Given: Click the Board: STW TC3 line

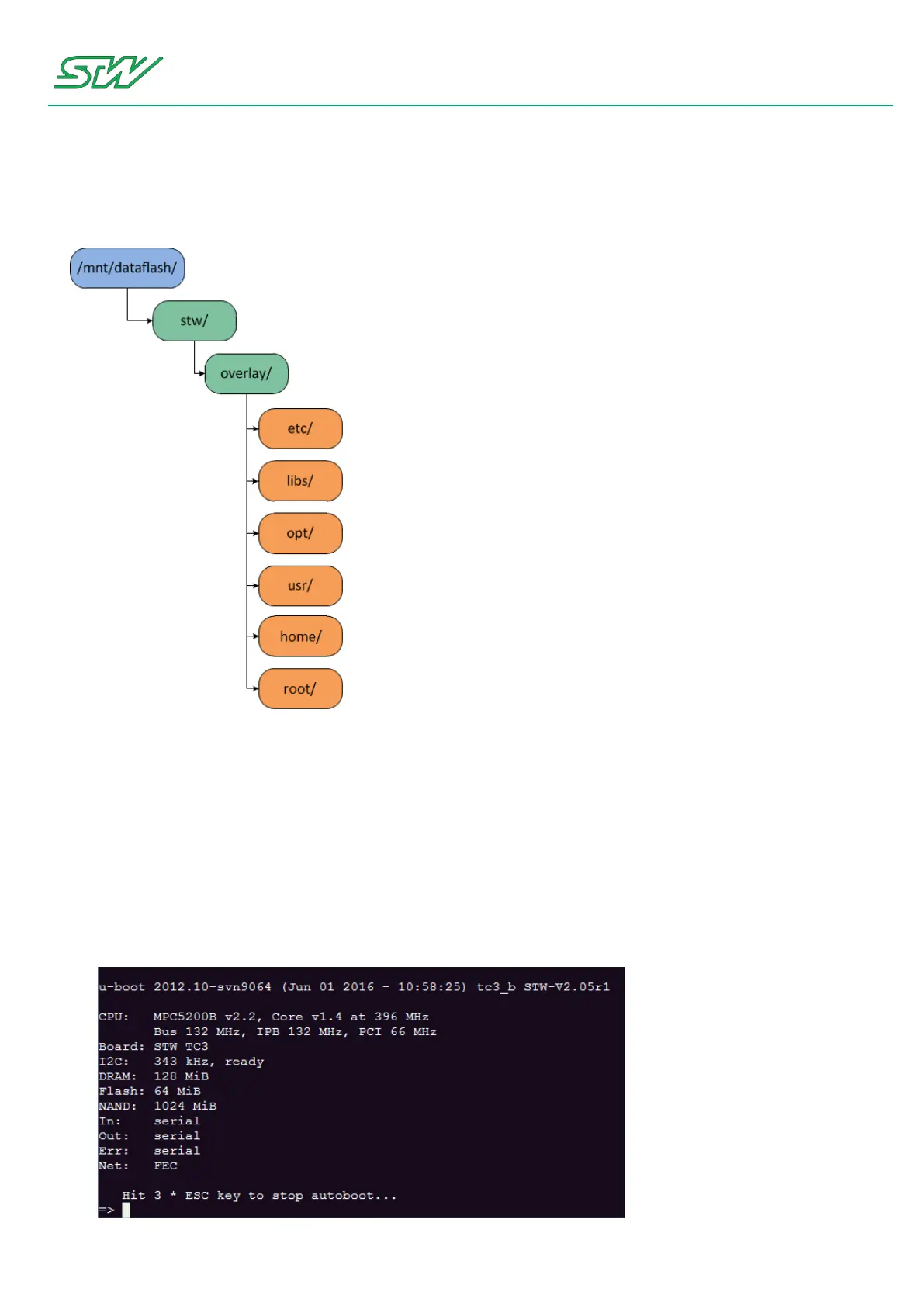Looking at the screenshot, I should pyautogui.click(x=154, y=1046).
